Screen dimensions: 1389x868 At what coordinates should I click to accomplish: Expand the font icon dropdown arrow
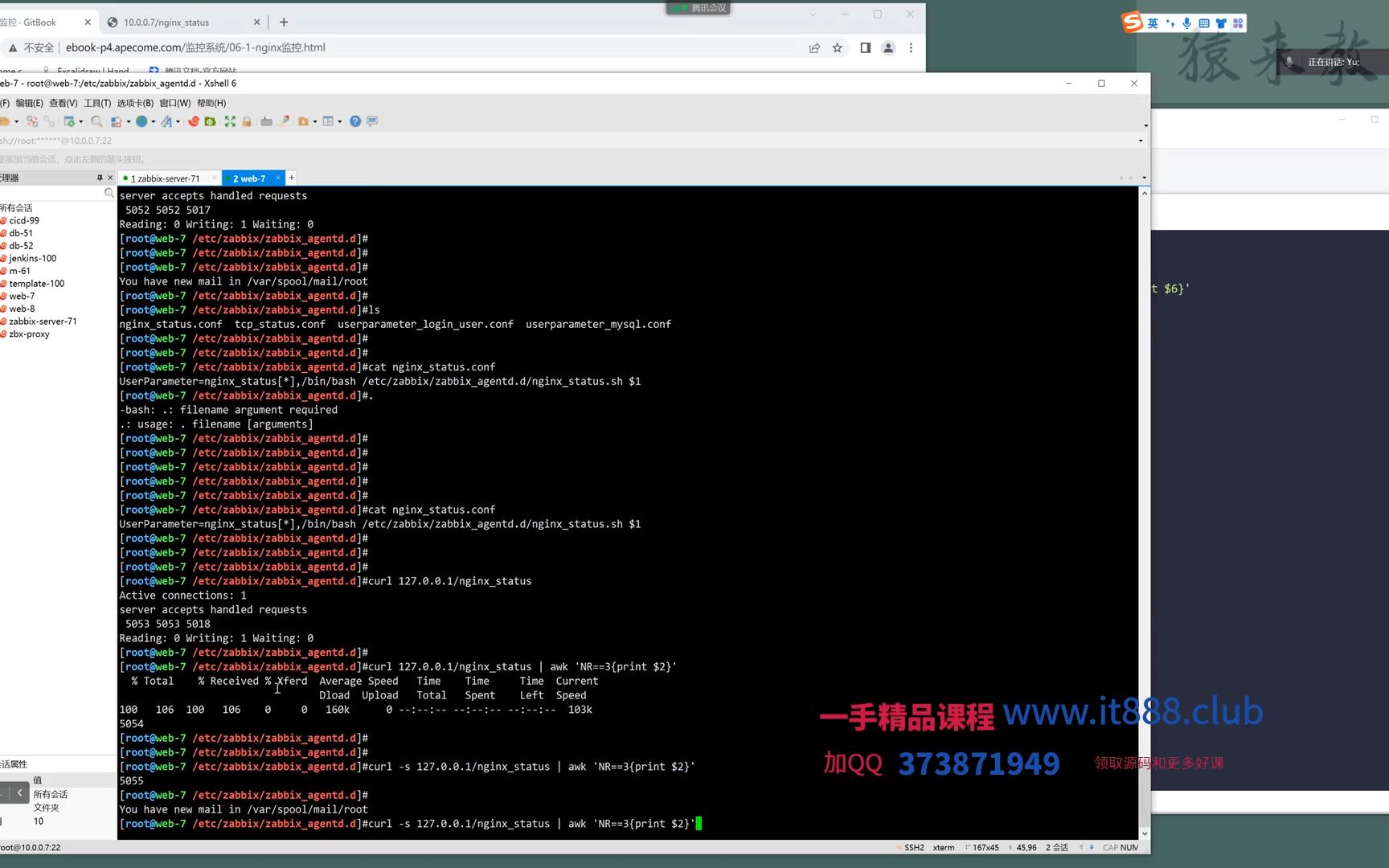point(178,122)
